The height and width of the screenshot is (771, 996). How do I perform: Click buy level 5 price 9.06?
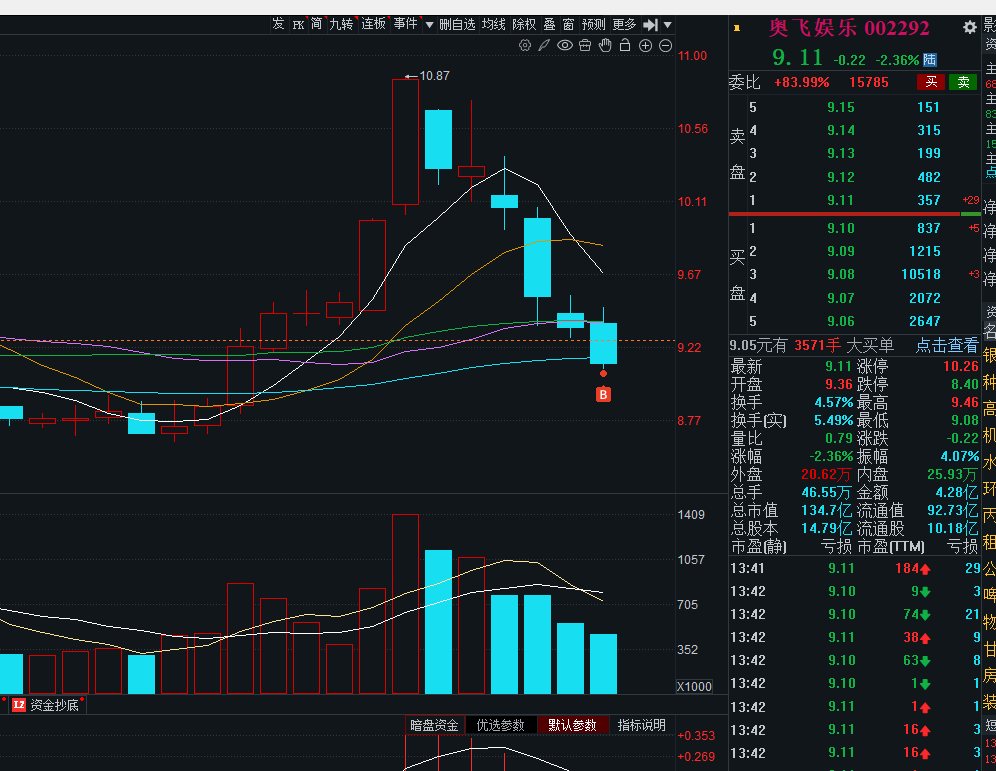841,321
